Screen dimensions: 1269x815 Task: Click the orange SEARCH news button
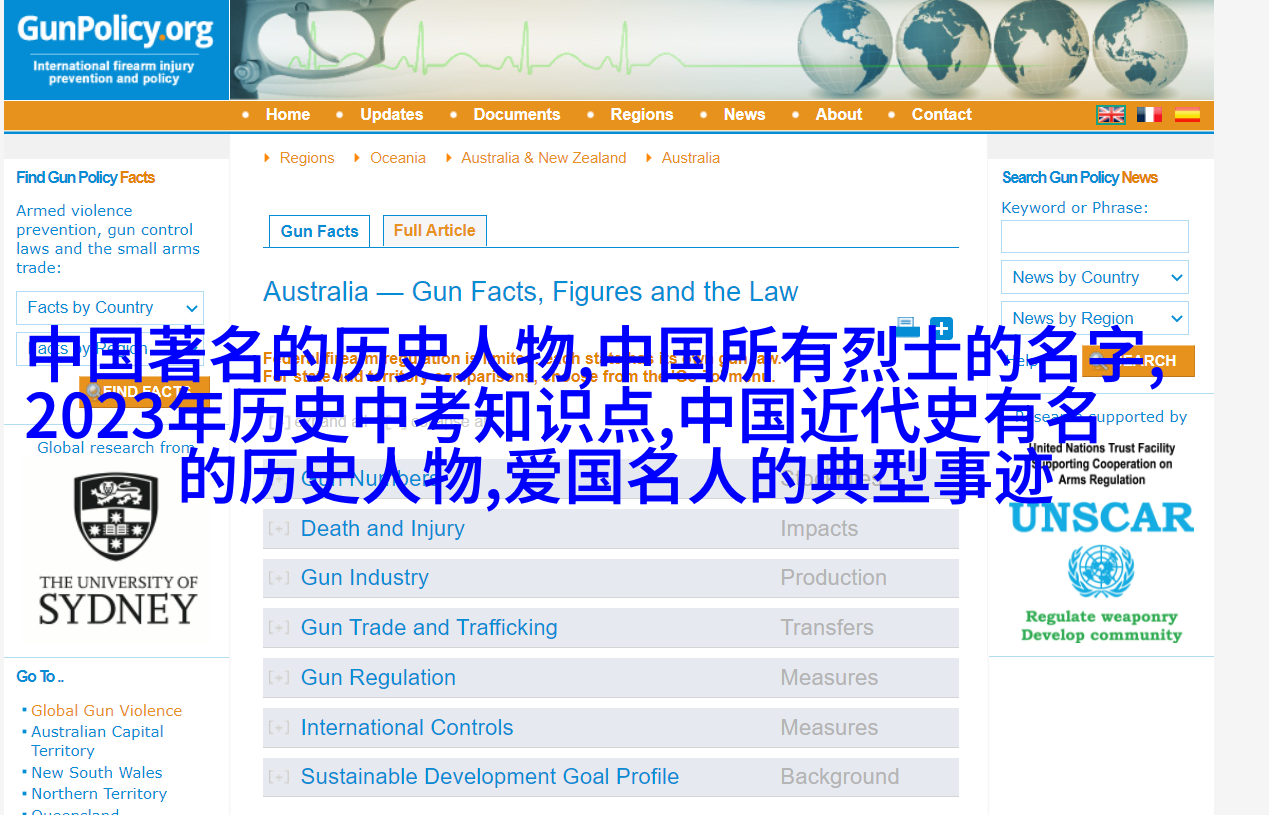tap(1138, 361)
